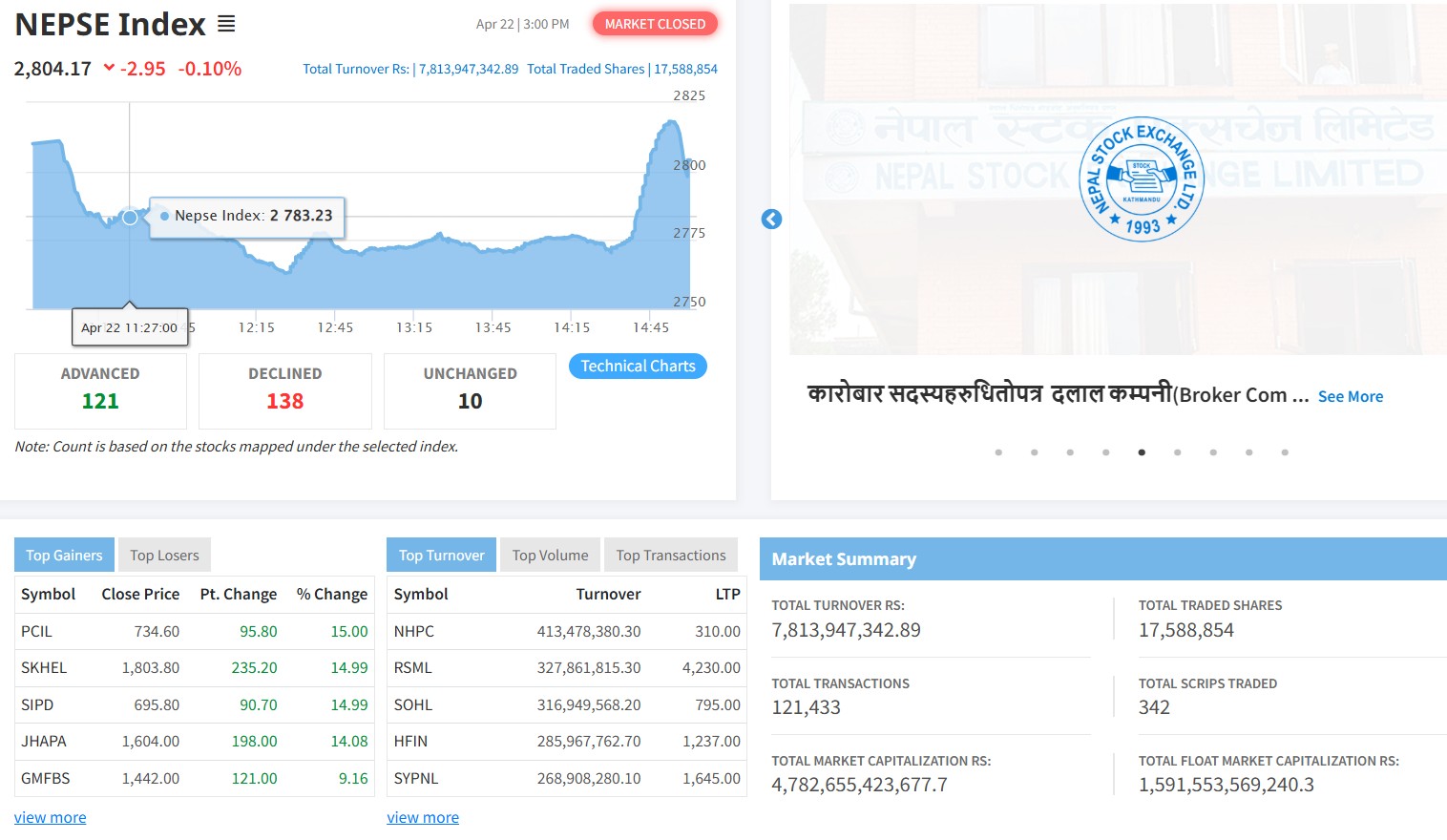
Task: Click the chart data point at 2783.23
Action: [130, 218]
